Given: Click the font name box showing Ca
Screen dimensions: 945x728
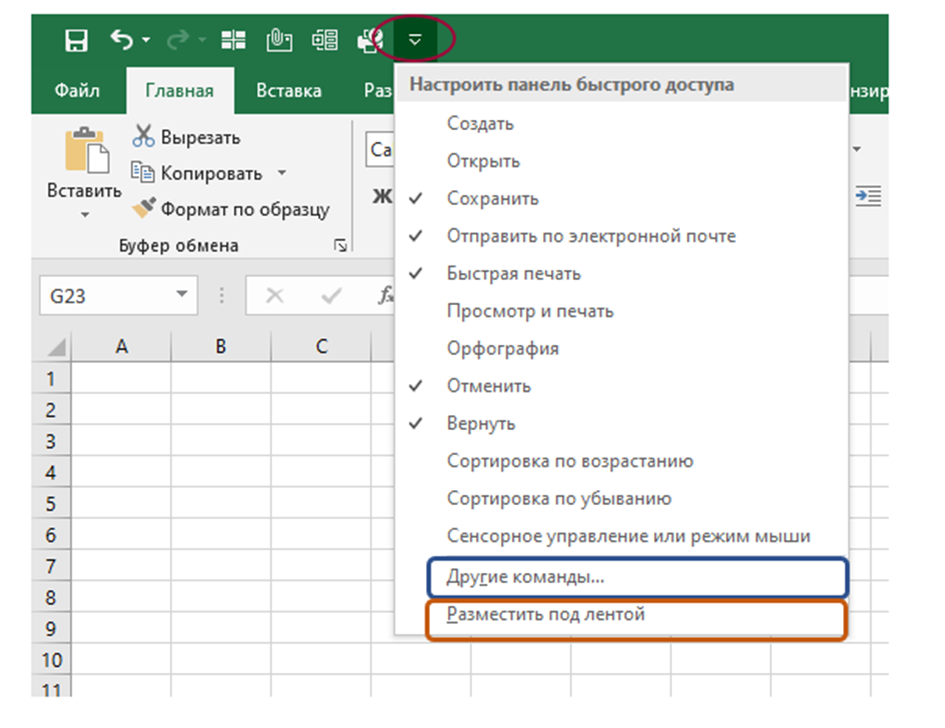Looking at the screenshot, I should click(x=380, y=149).
